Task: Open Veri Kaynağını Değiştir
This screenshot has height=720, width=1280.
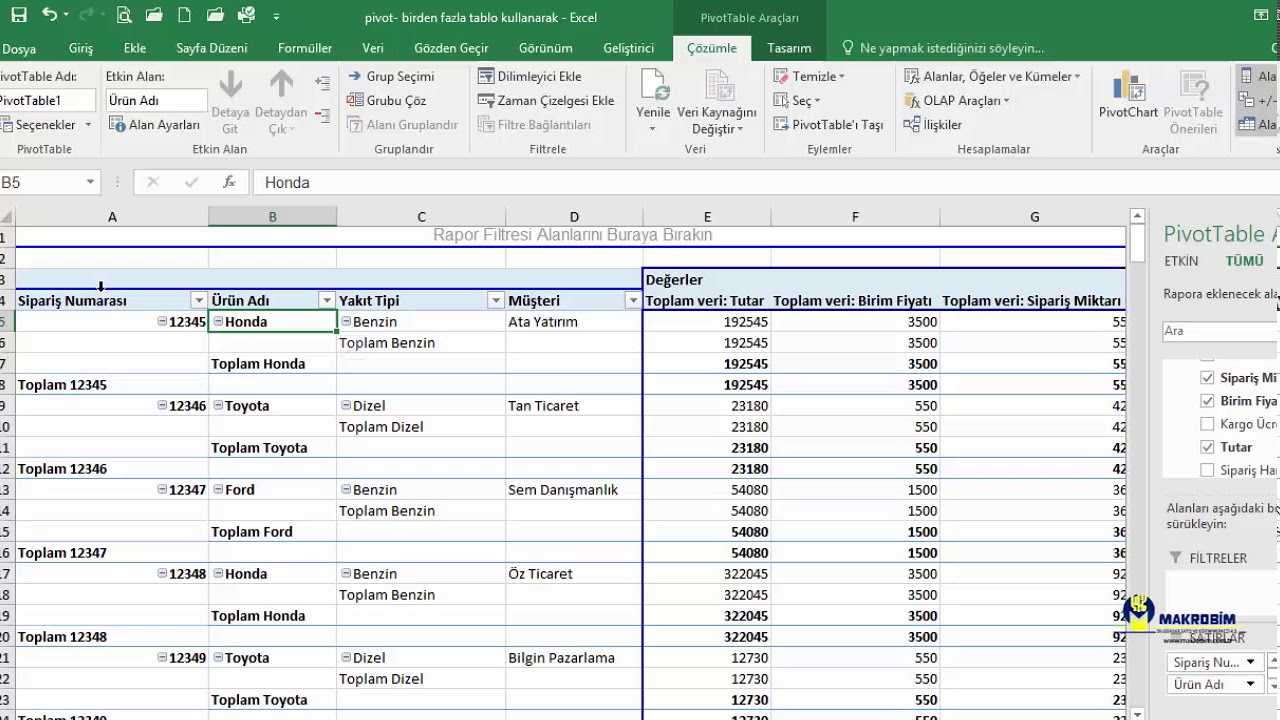Action: [717, 103]
